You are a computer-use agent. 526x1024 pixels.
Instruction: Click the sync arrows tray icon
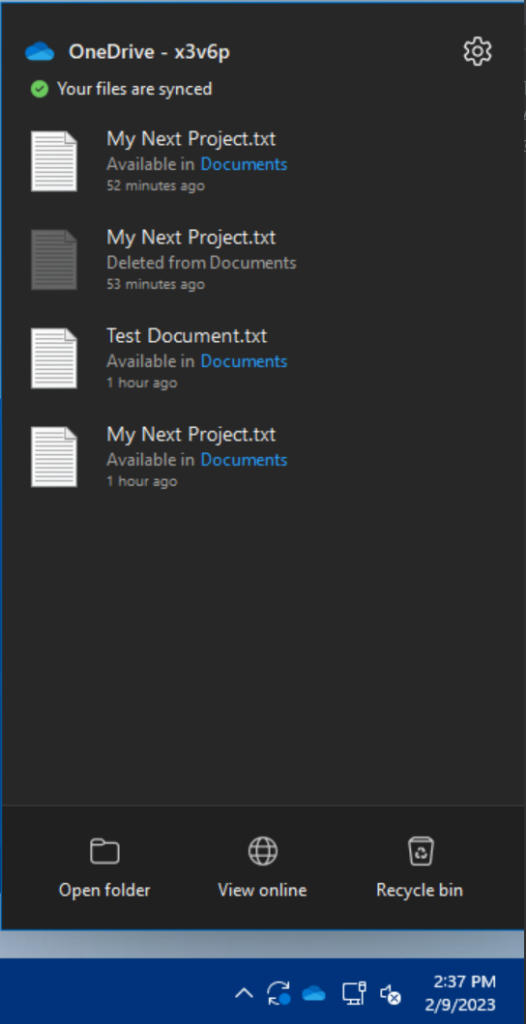point(278,993)
